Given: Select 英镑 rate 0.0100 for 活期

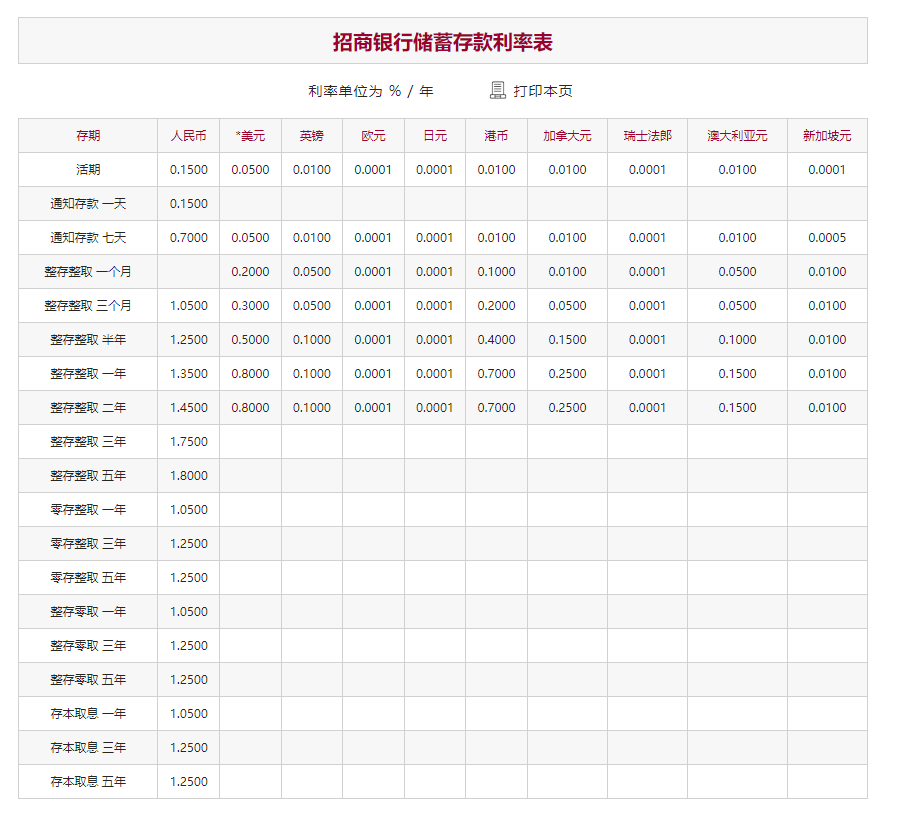Looking at the screenshot, I should (312, 170).
